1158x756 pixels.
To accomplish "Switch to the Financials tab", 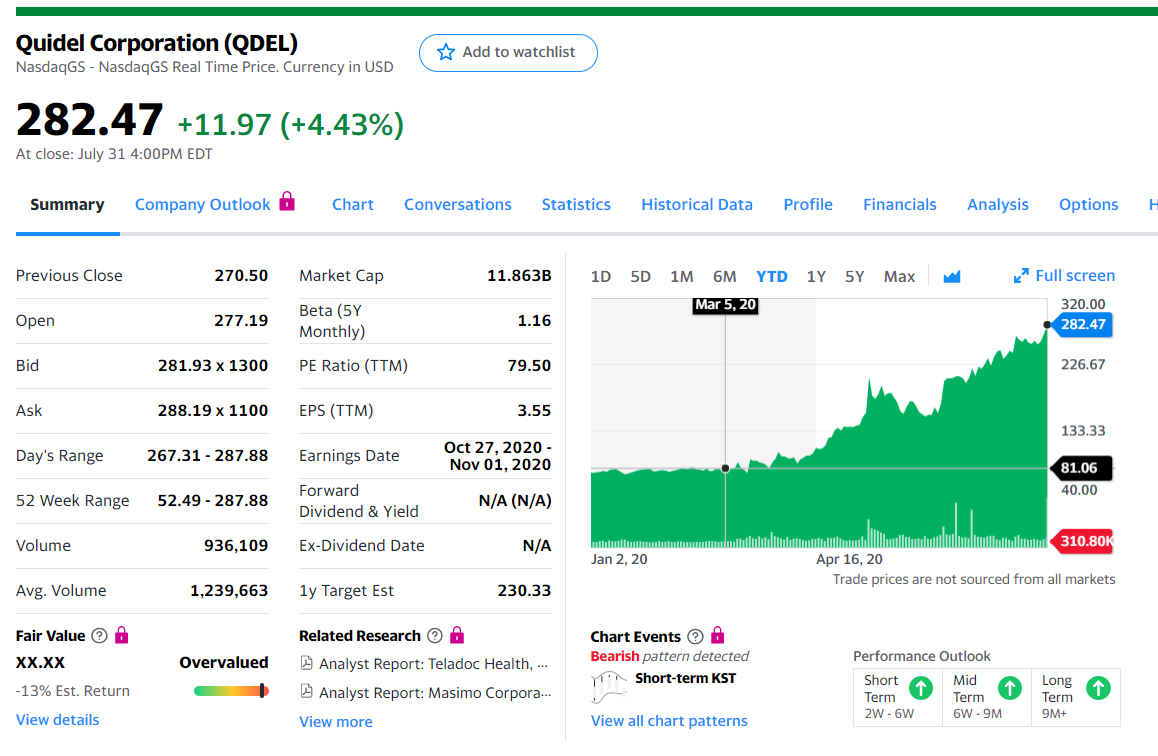I will tap(900, 205).
